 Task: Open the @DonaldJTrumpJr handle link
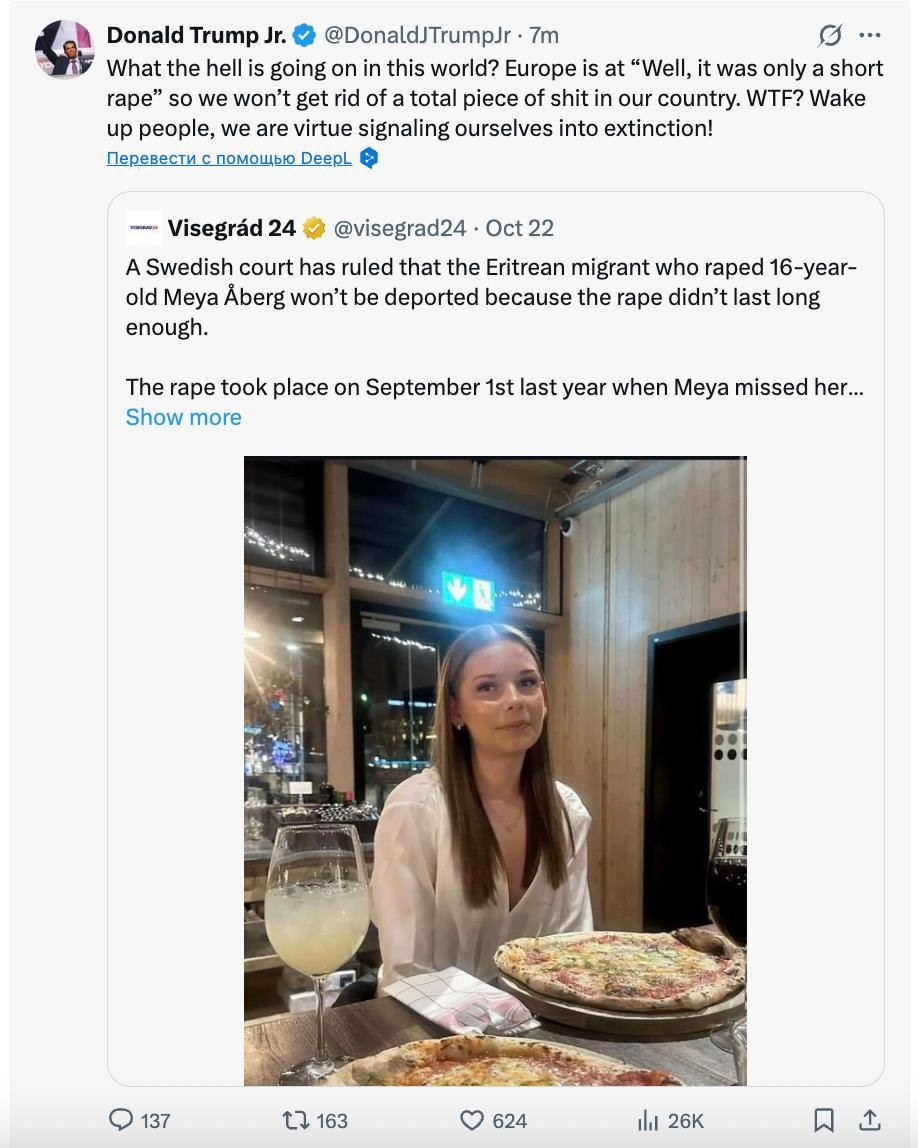[x=417, y=35]
